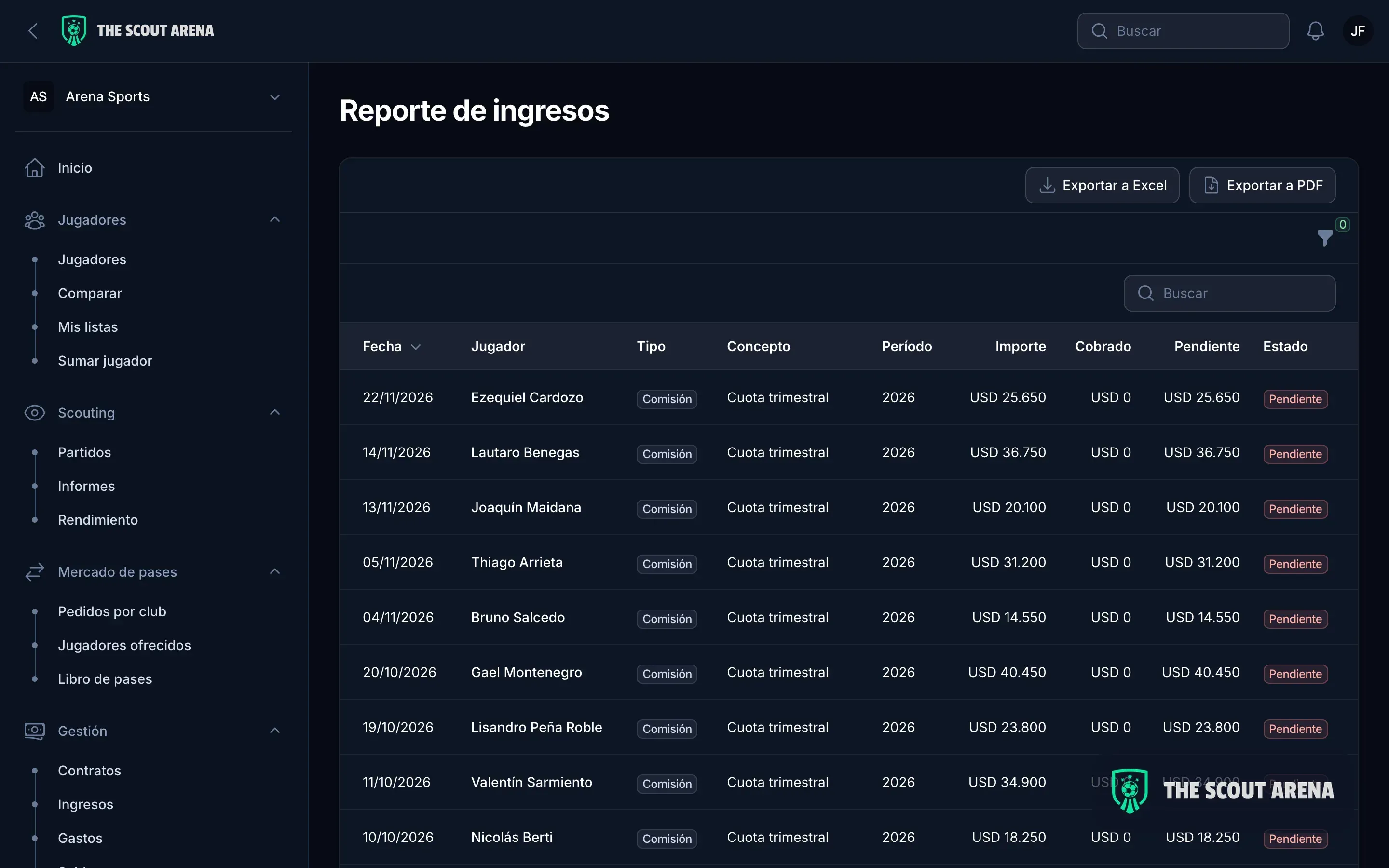The height and width of the screenshot is (868, 1389).
Task: Open Jugadores ofrecidos menu item
Action: (124, 645)
